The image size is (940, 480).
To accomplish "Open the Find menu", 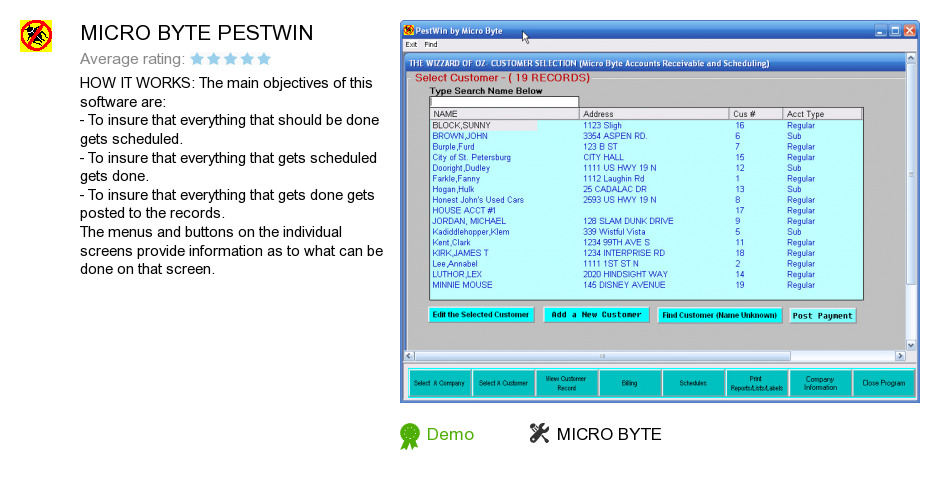I will point(431,44).
